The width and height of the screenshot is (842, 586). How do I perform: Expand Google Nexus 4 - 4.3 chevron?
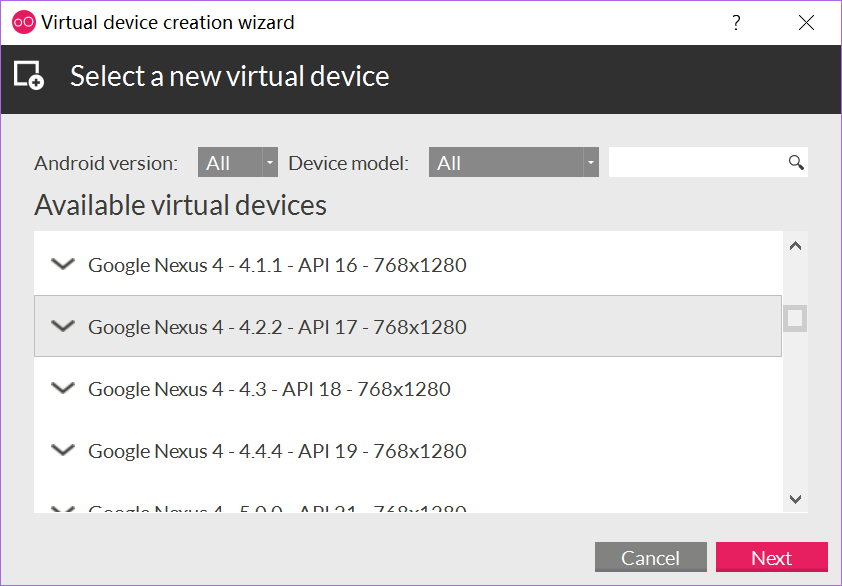click(63, 388)
